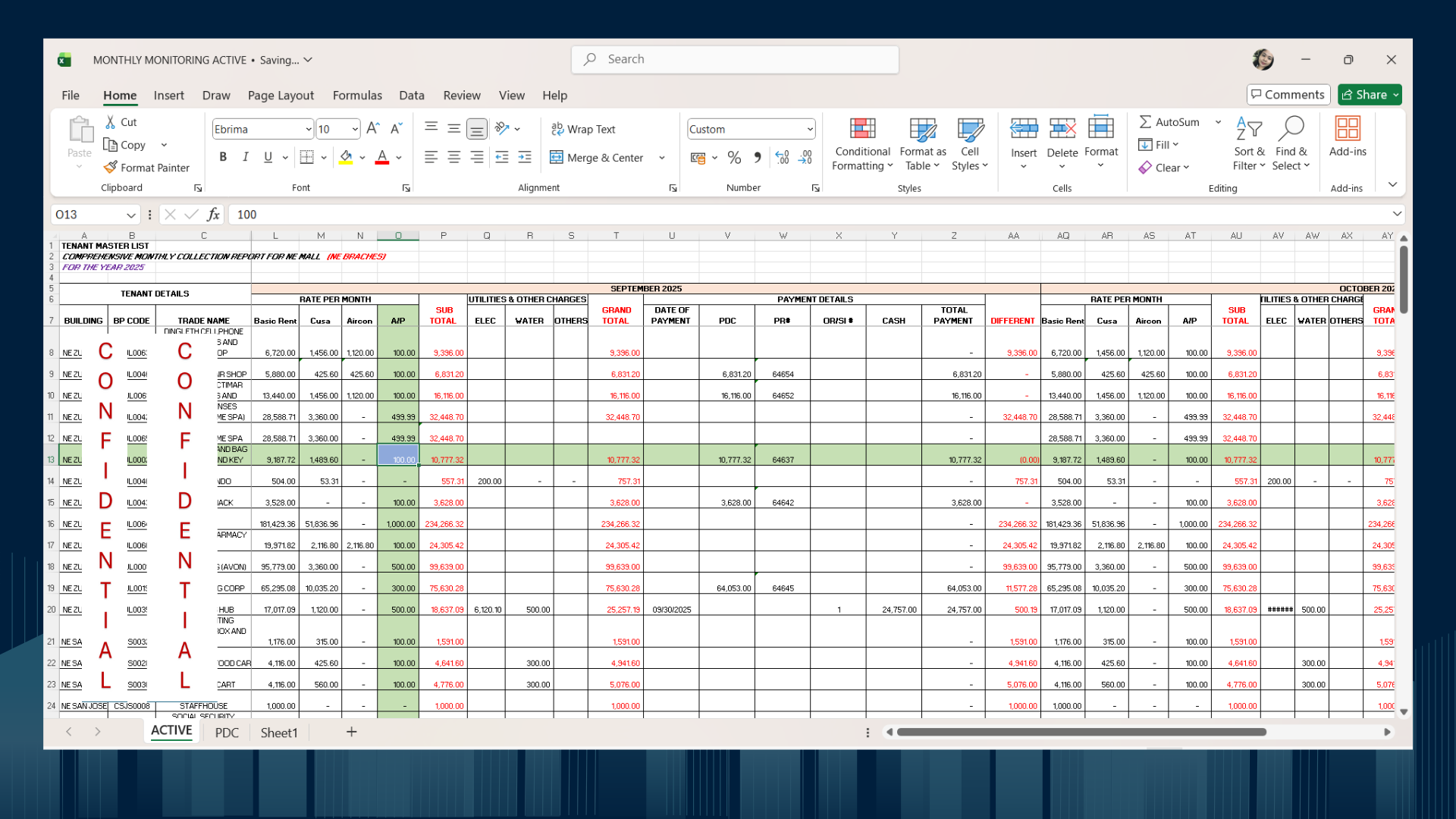The image size is (1456, 819).
Task: Click the Search box in title bar
Action: (x=734, y=59)
